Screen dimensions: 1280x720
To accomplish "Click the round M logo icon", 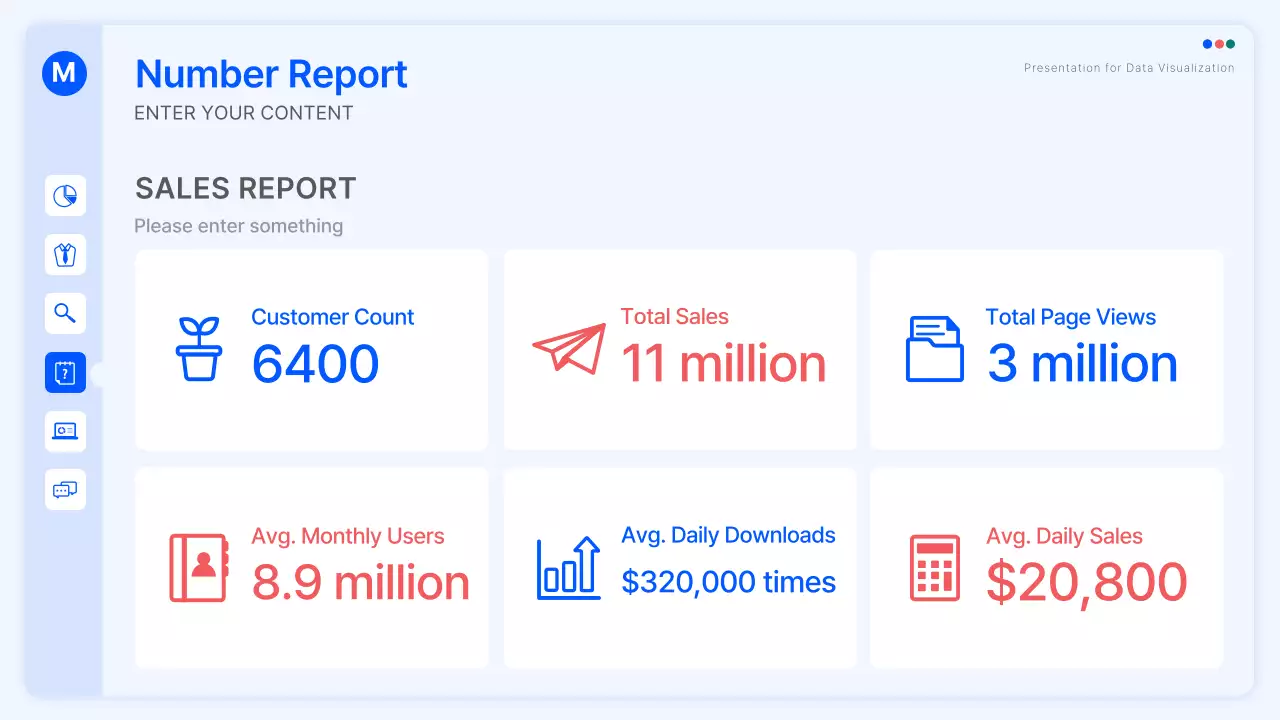I will (65, 73).
